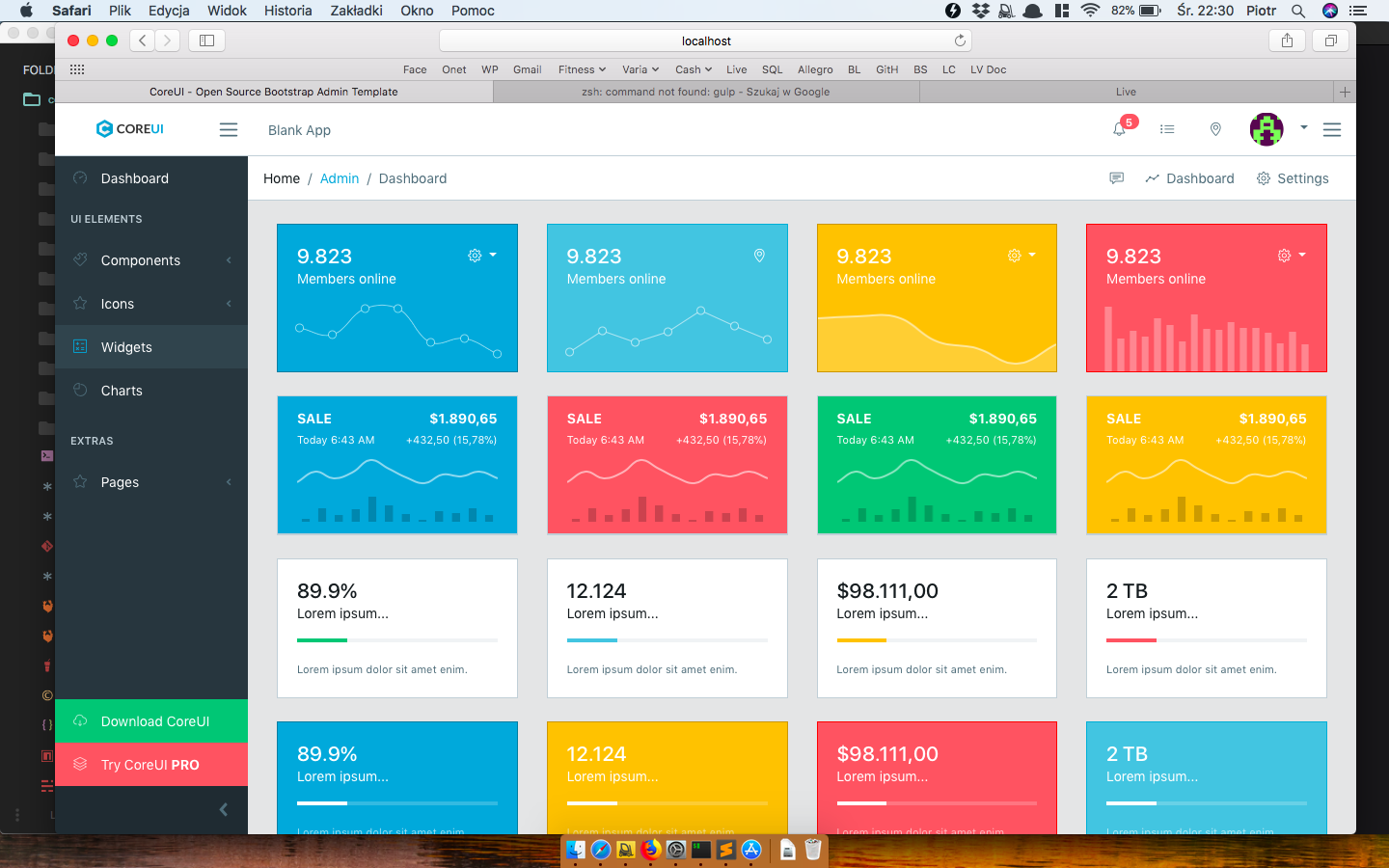Click the red SALE widget card
Screen dimensions: 1389x868
pyautogui.click(x=667, y=465)
